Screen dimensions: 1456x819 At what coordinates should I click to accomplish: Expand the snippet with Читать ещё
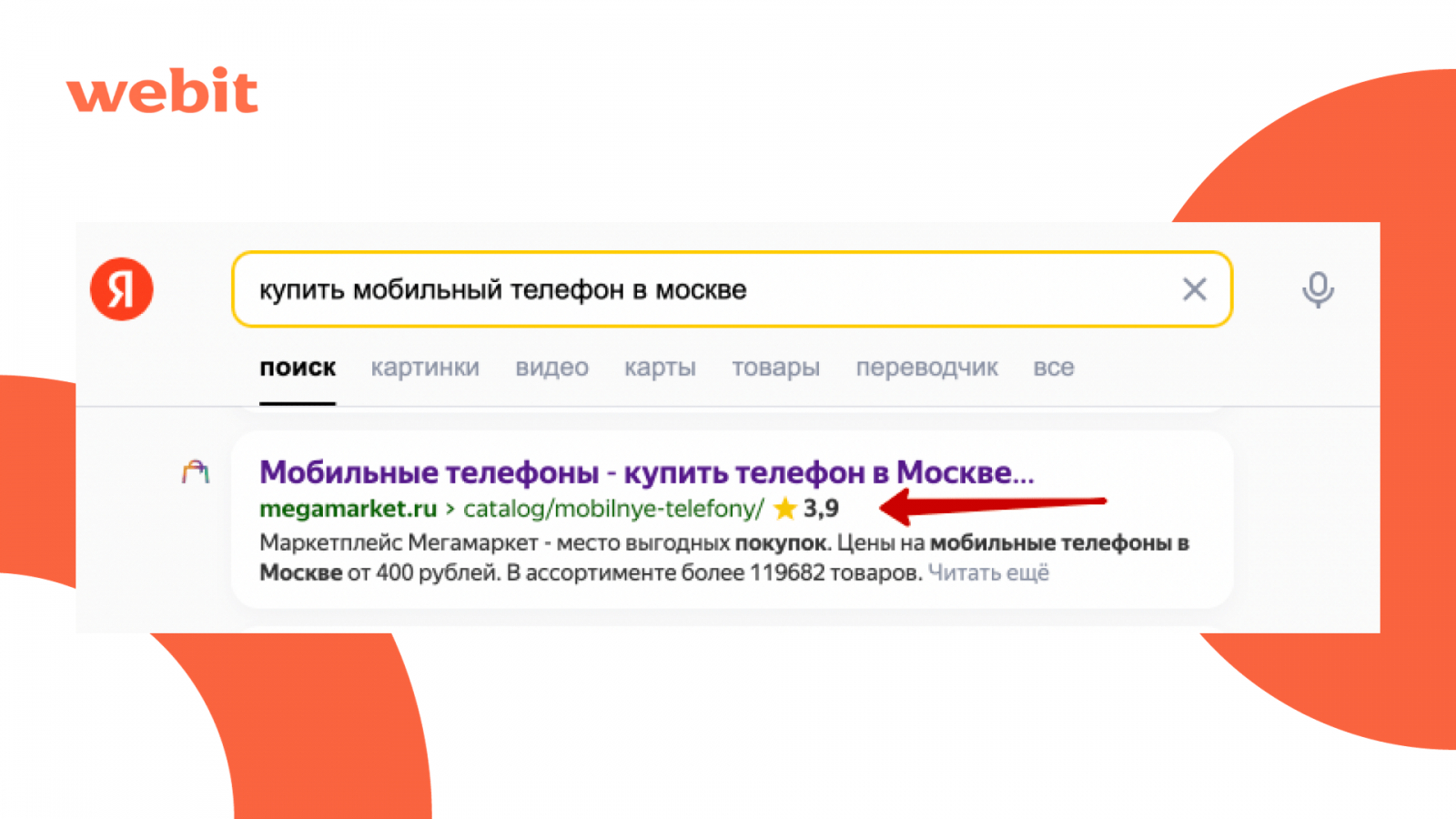(x=988, y=572)
